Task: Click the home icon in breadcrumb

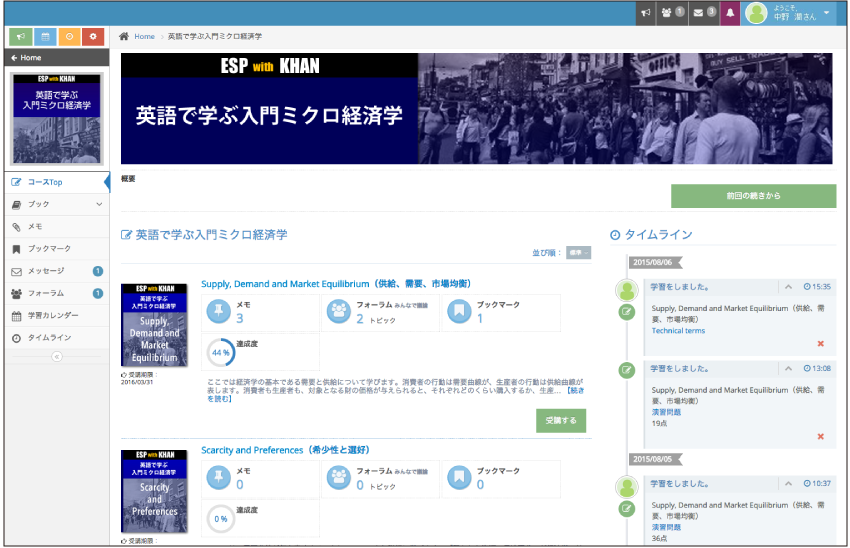Action: [x=124, y=36]
